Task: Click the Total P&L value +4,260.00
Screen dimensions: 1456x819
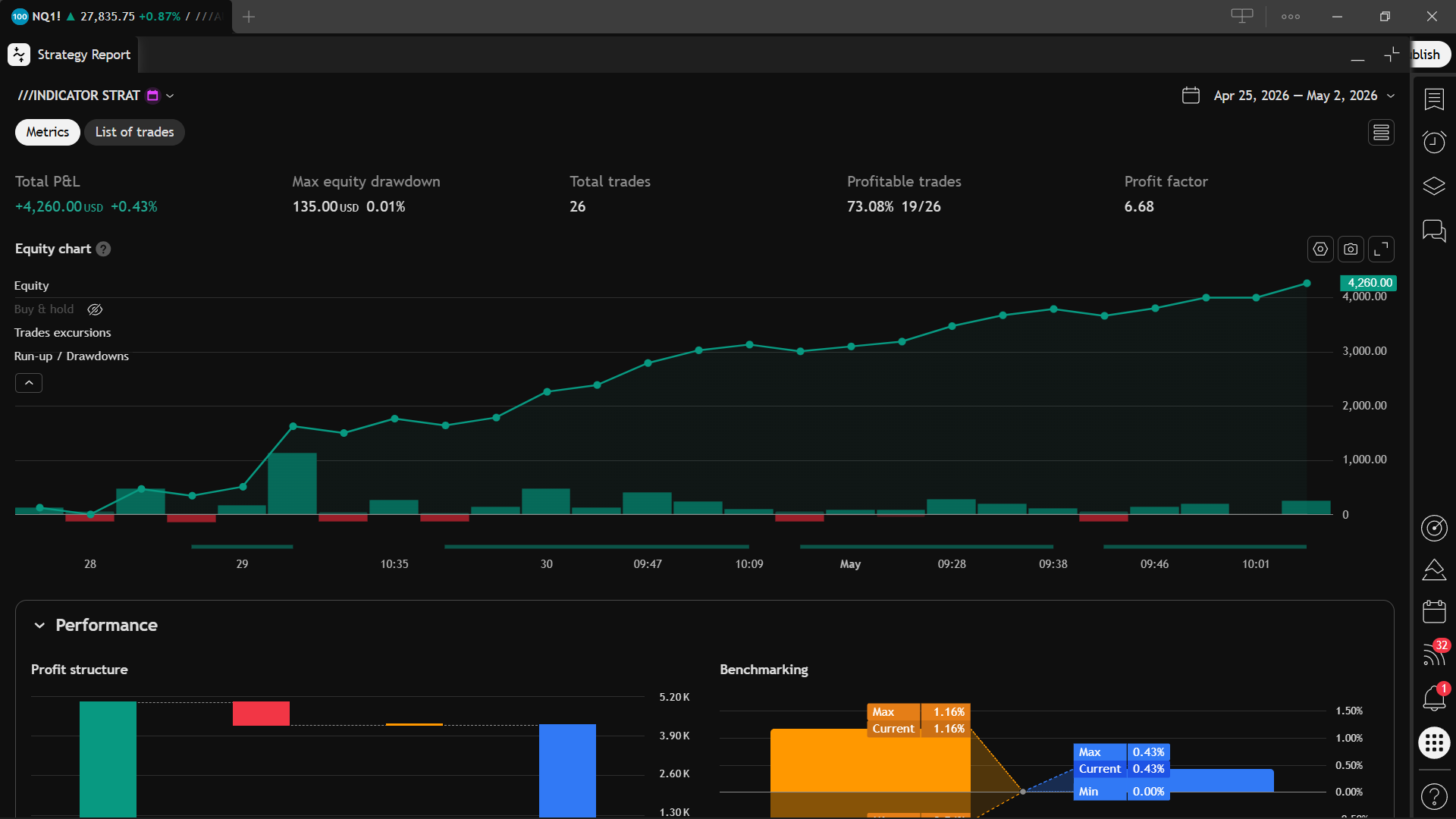Action: (x=58, y=207)
